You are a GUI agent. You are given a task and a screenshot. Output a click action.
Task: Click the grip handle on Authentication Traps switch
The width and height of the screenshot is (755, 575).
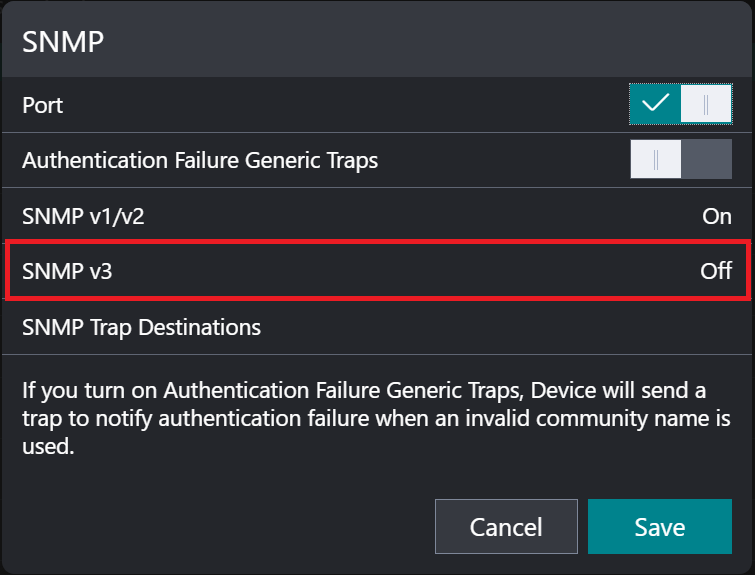pyautogui.click(x=656, y=160)
